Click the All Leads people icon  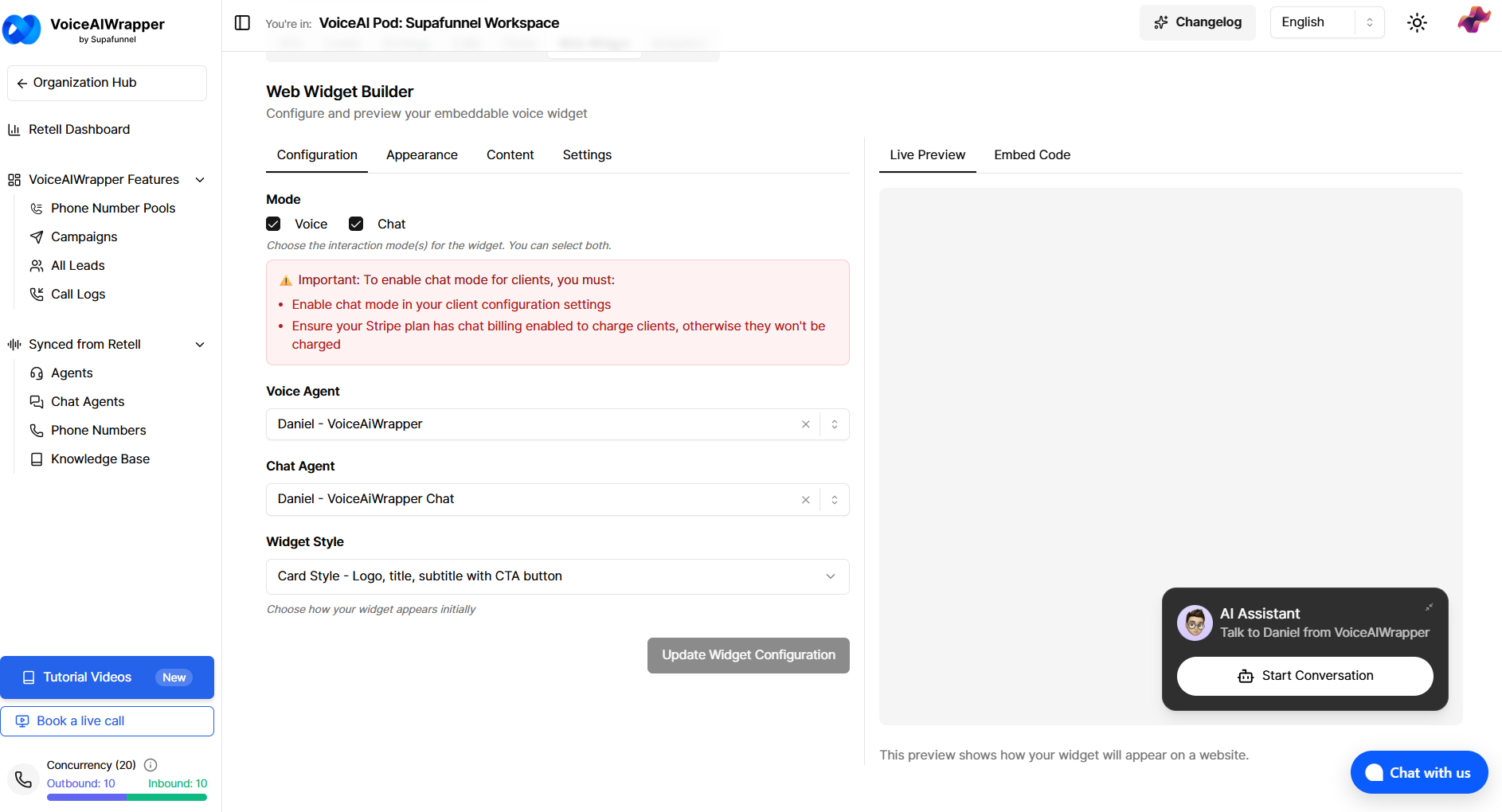pyautogui.click(x=37, y=266)
